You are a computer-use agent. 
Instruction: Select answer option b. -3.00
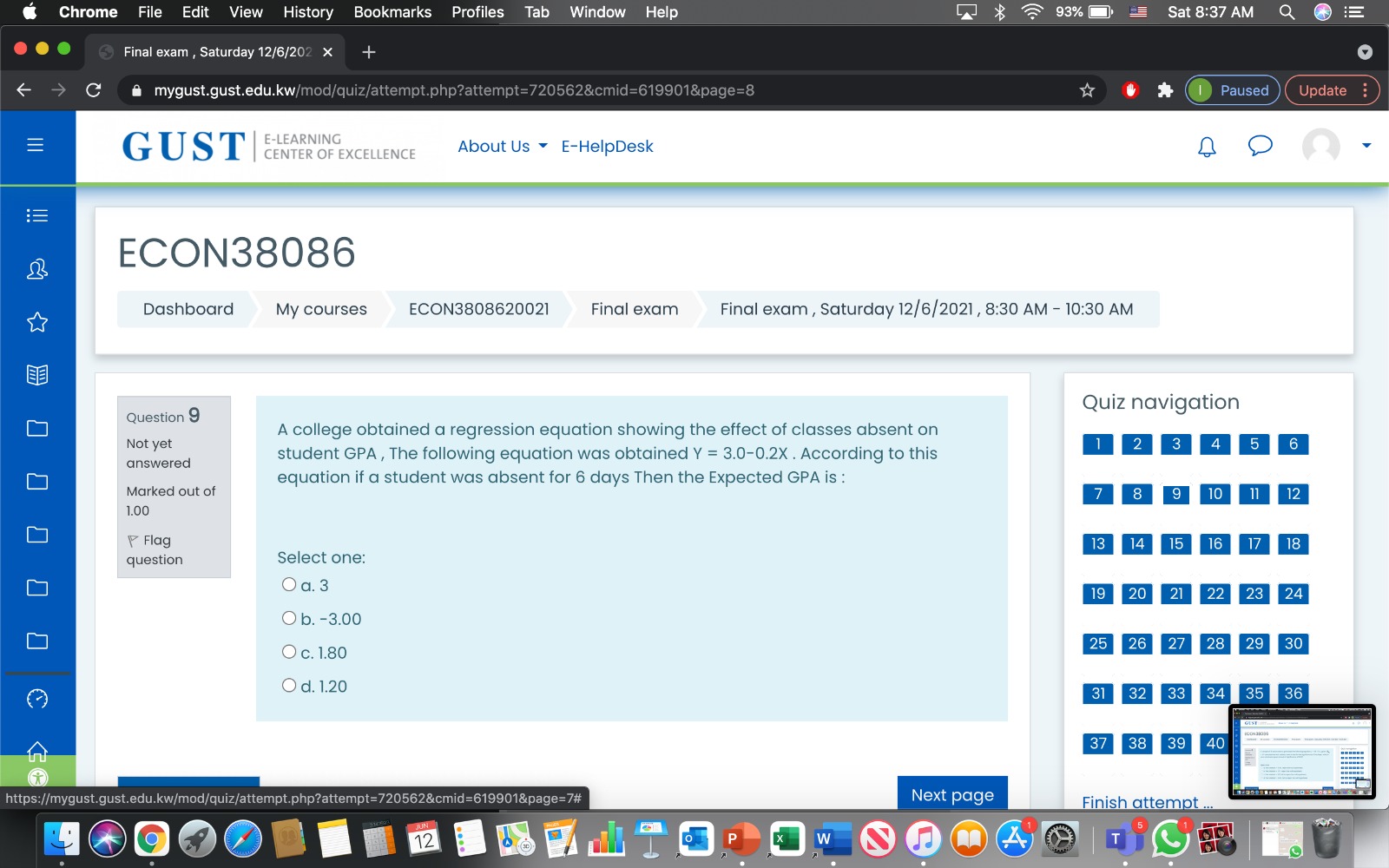click(x=289, y=617)
